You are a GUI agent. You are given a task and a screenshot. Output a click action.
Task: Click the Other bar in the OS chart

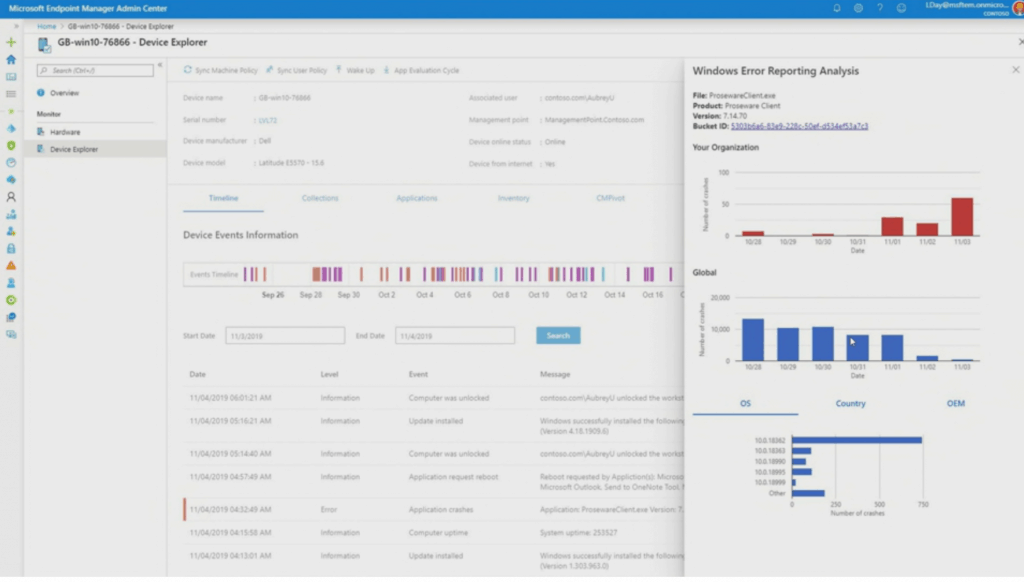[x=808, y=493]
